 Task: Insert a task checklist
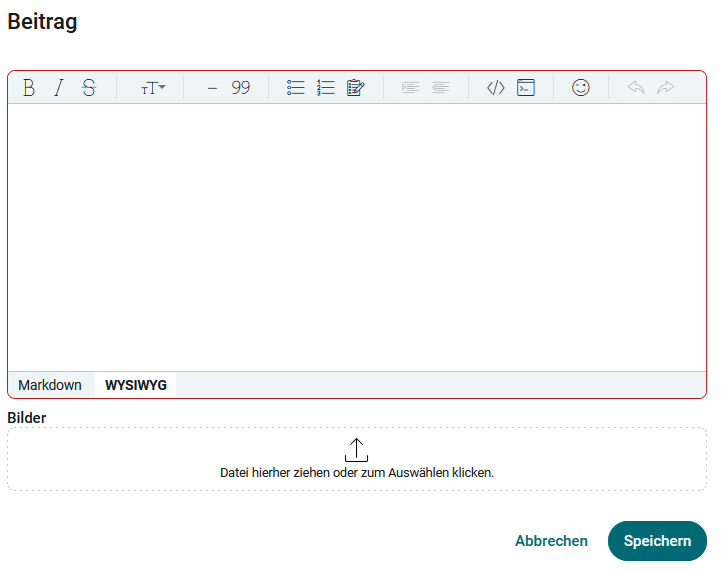coord(356,88)
